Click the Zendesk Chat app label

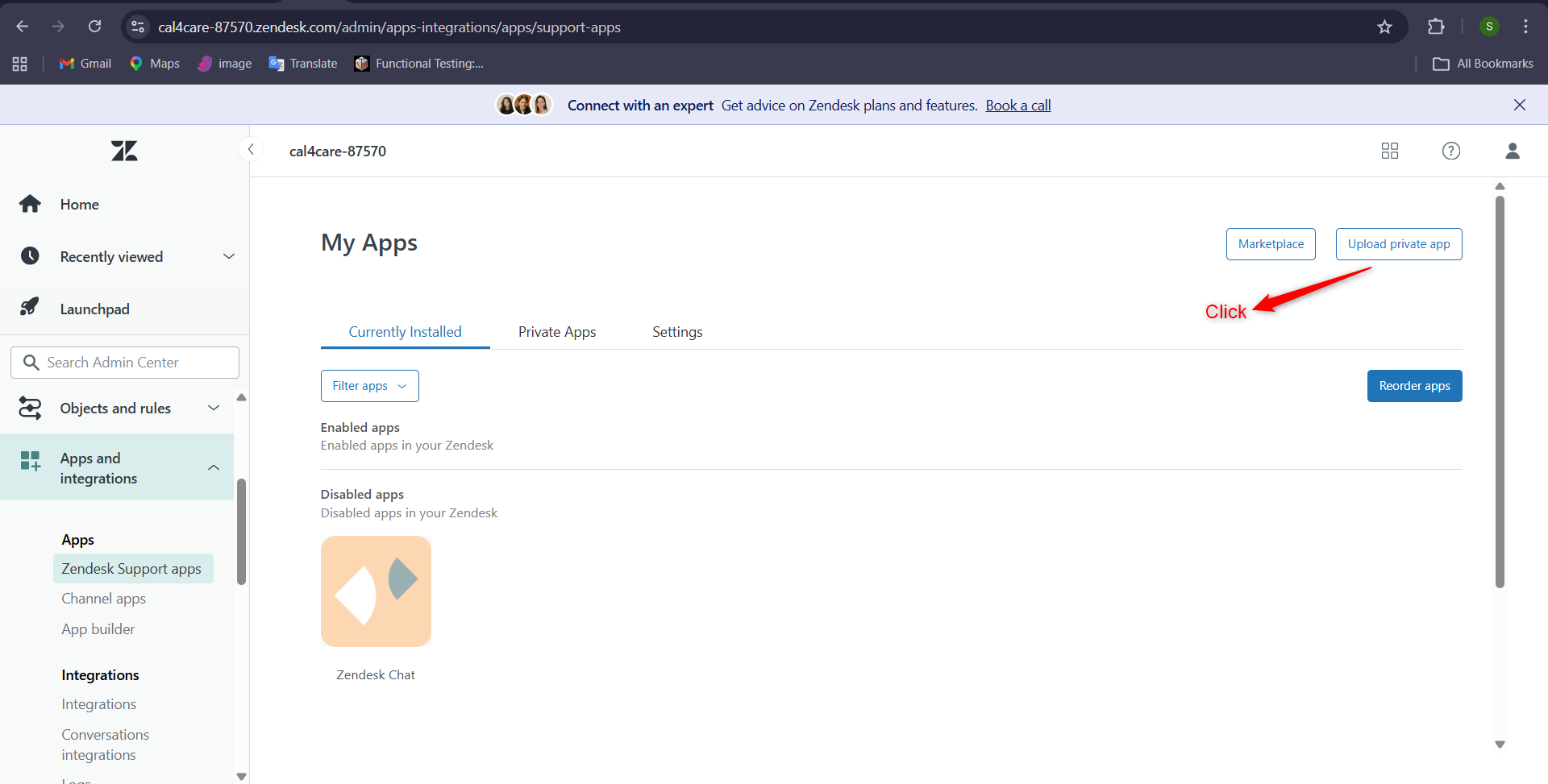(x=376, y=674)
